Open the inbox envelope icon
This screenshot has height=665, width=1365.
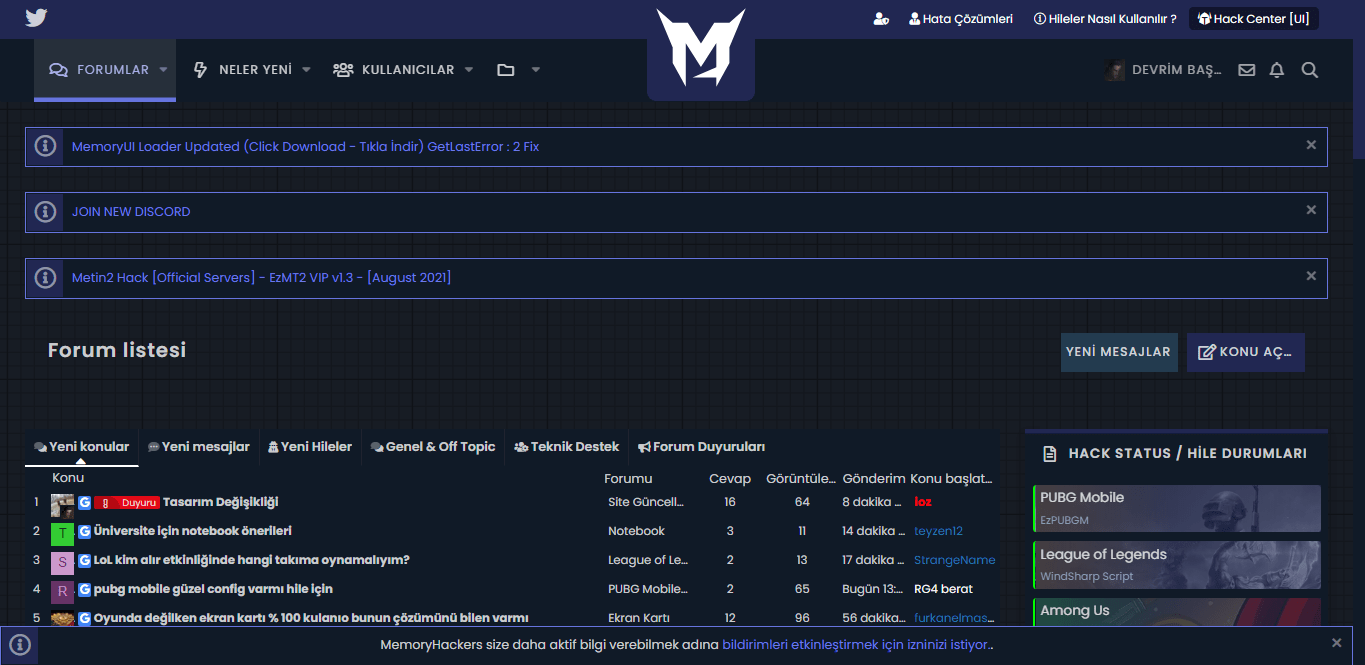pos(1247,70)
